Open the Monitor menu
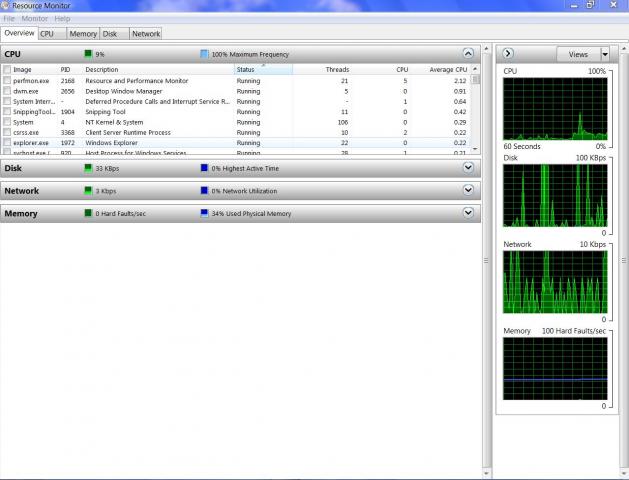The width and height of the screenshot is (629, 480). pyautogui.click(x=34, y=18)
